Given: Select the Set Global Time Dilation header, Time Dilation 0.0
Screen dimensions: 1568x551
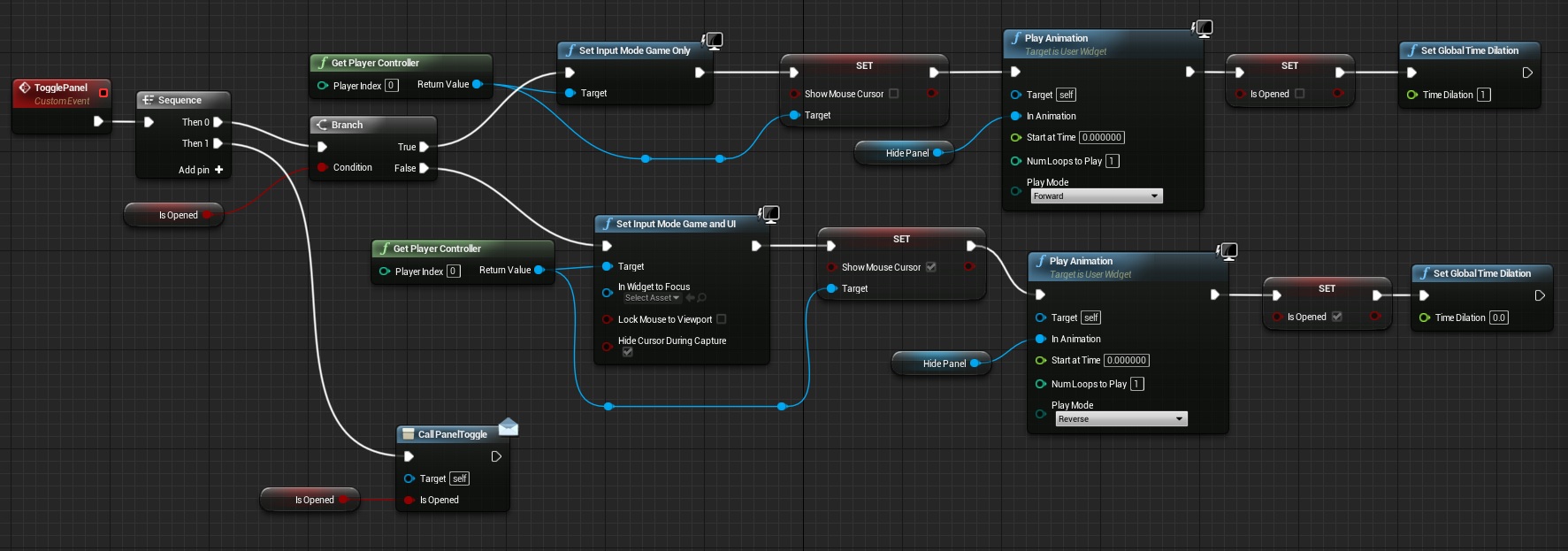Looking at the screenshot, I should coord(1482,273).
